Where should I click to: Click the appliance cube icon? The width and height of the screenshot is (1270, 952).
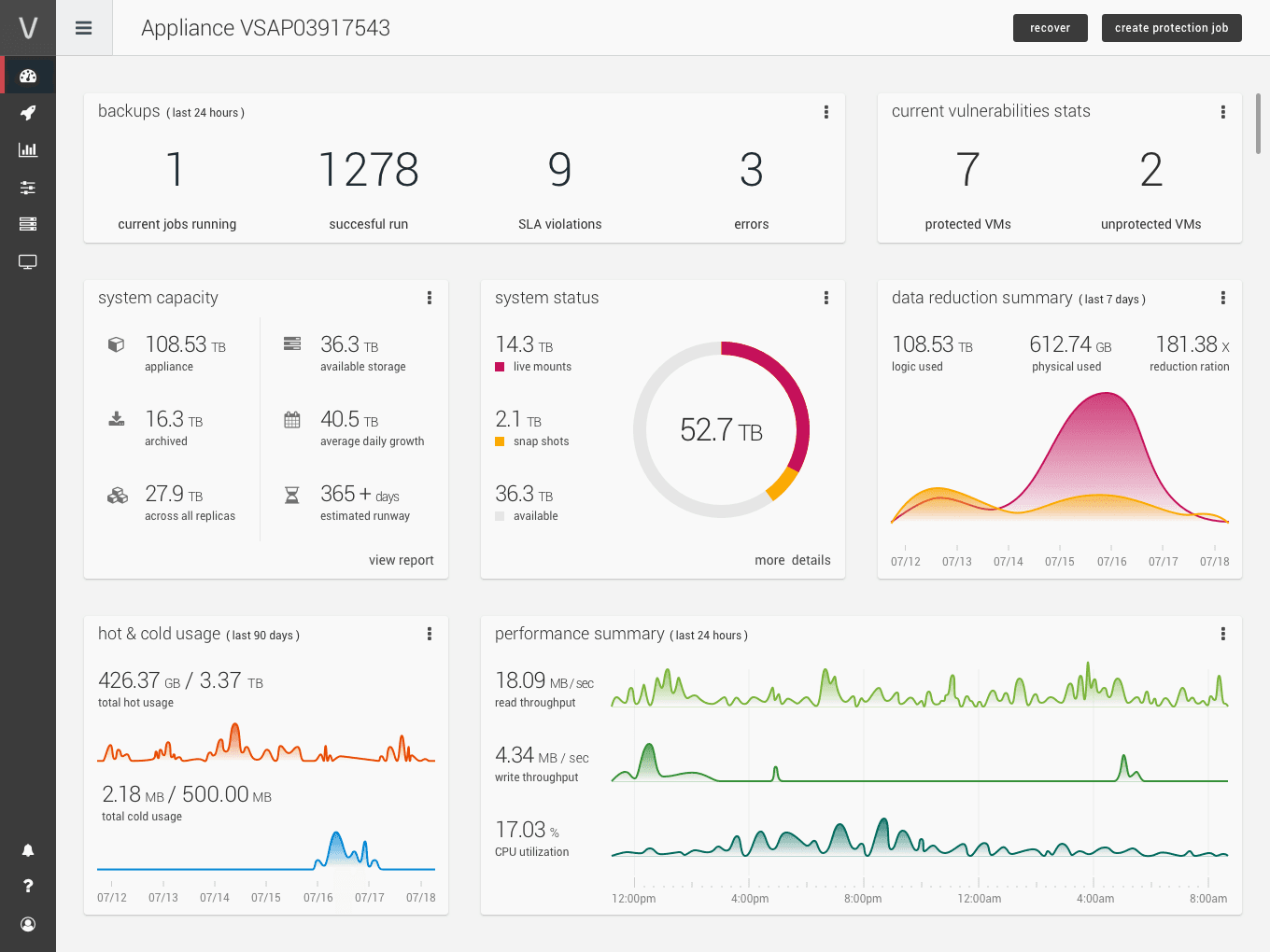pyautogui.click(x=117, y=344)
